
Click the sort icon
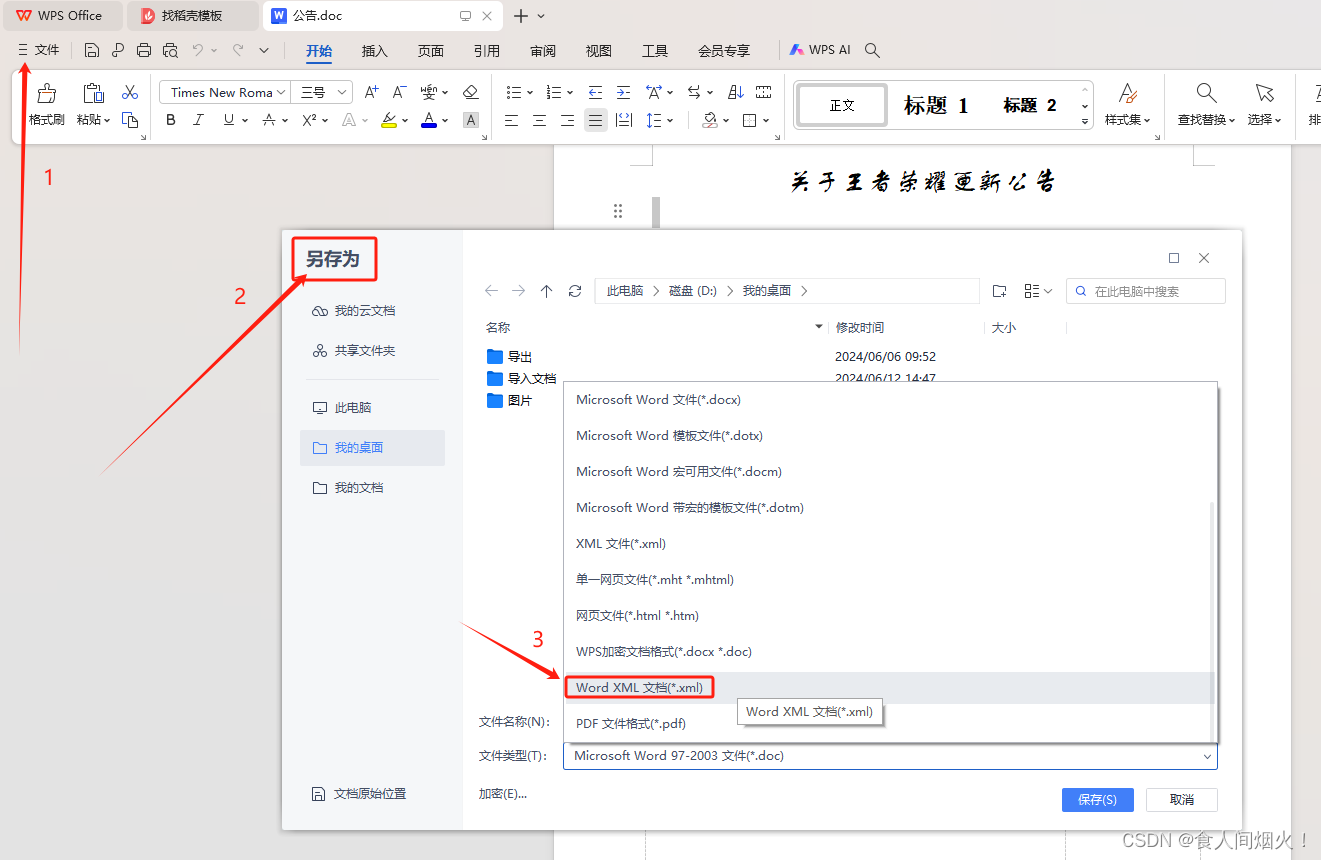(736, 92)
